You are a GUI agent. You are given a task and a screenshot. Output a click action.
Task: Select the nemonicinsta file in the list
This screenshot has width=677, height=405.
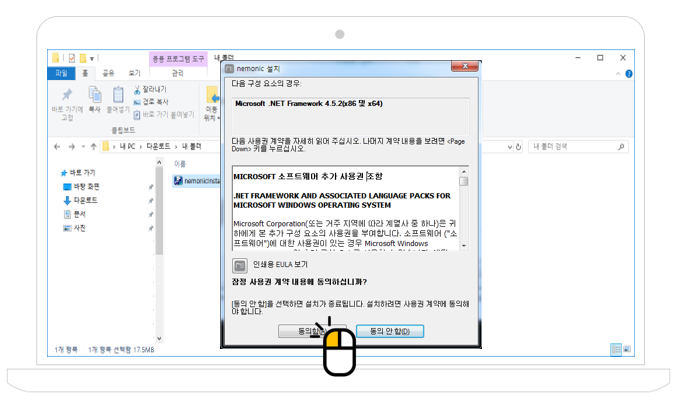click(x=197, y=181)
